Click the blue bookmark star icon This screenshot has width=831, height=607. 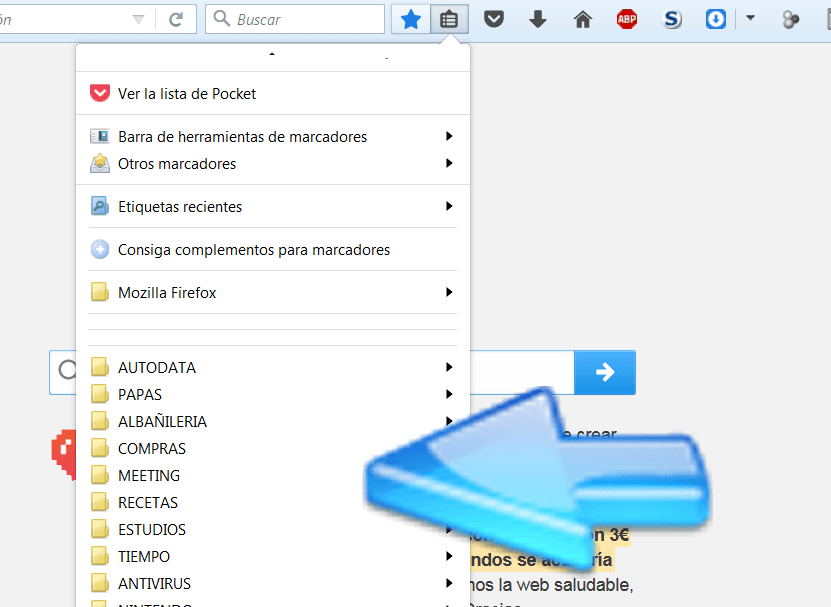coord(411,20)
